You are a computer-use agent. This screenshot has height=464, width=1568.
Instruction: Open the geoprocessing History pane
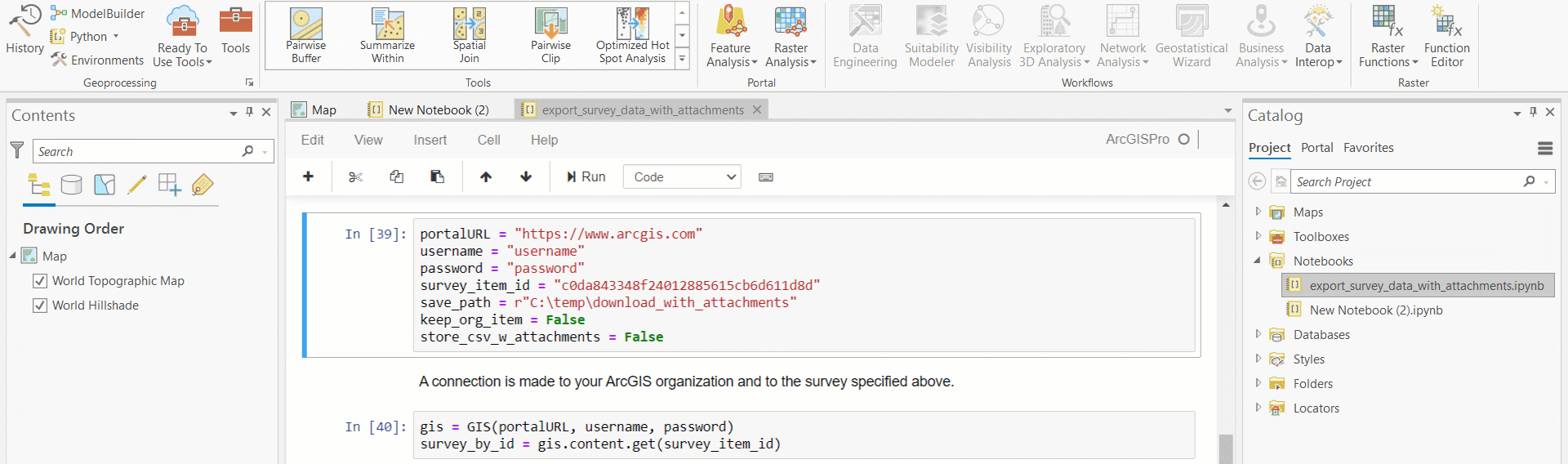pos(24,29)
